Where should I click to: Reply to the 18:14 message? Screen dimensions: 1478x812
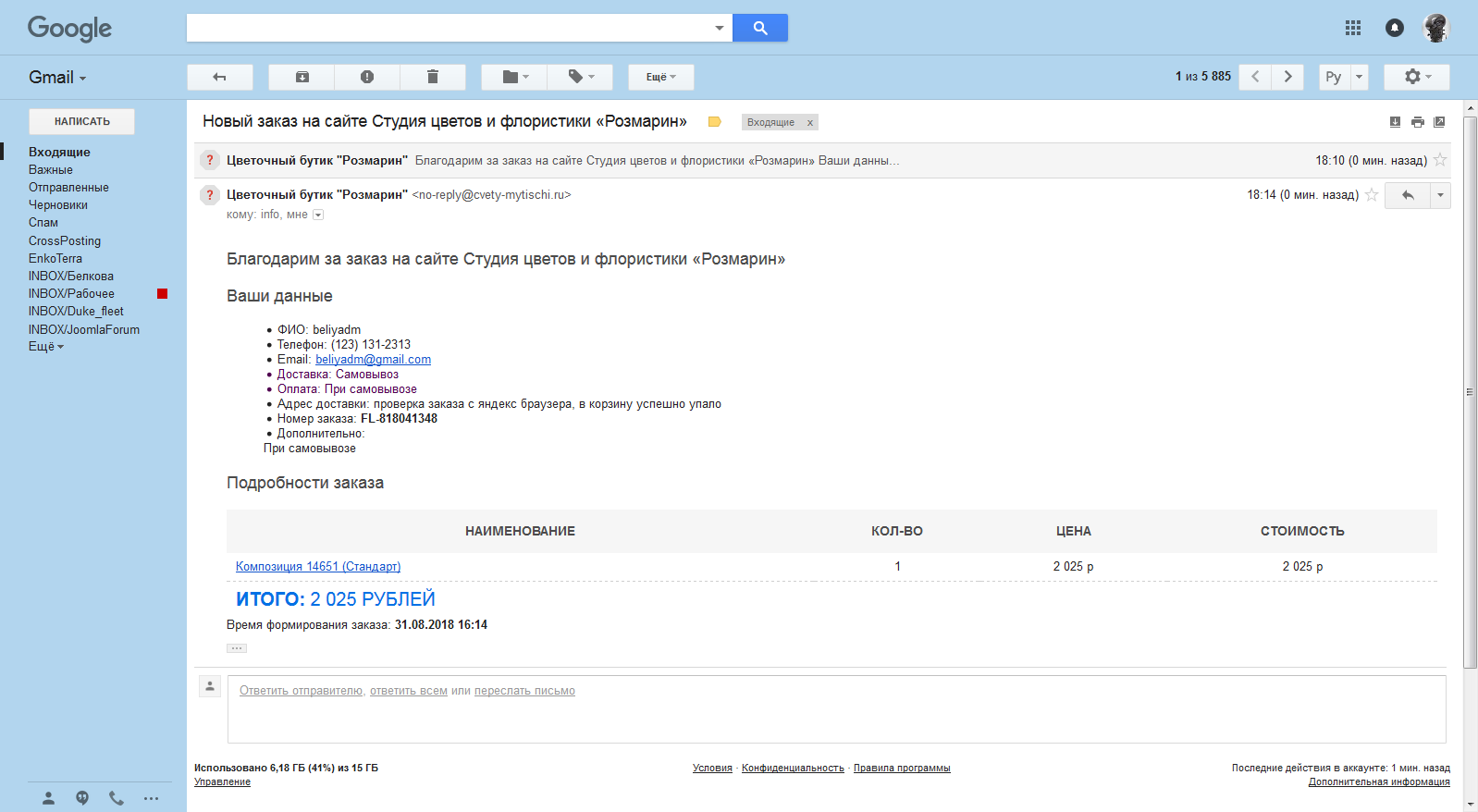(x=1408, y=195)
